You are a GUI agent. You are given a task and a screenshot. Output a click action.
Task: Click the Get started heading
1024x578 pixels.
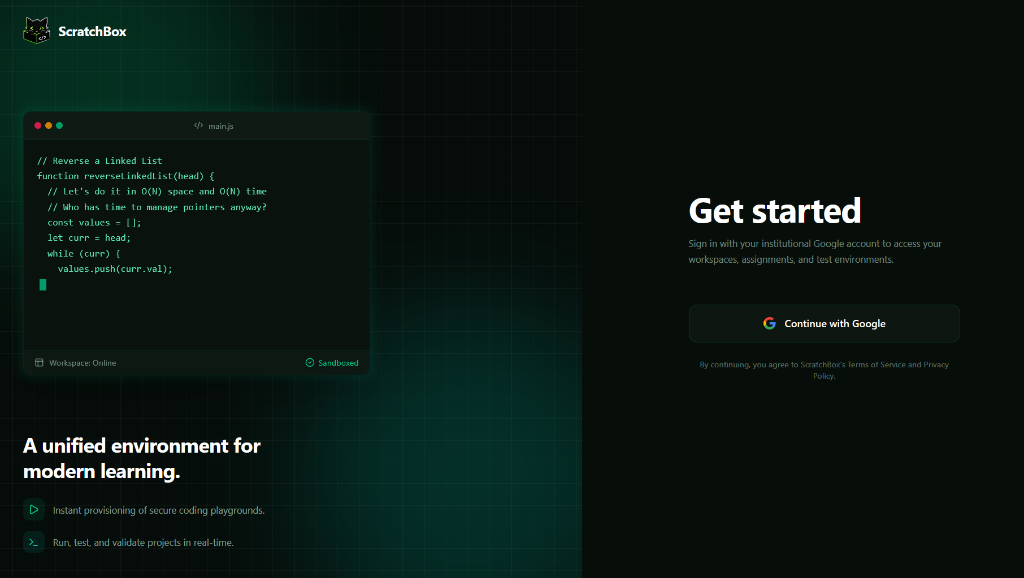[x=775, y=211]
